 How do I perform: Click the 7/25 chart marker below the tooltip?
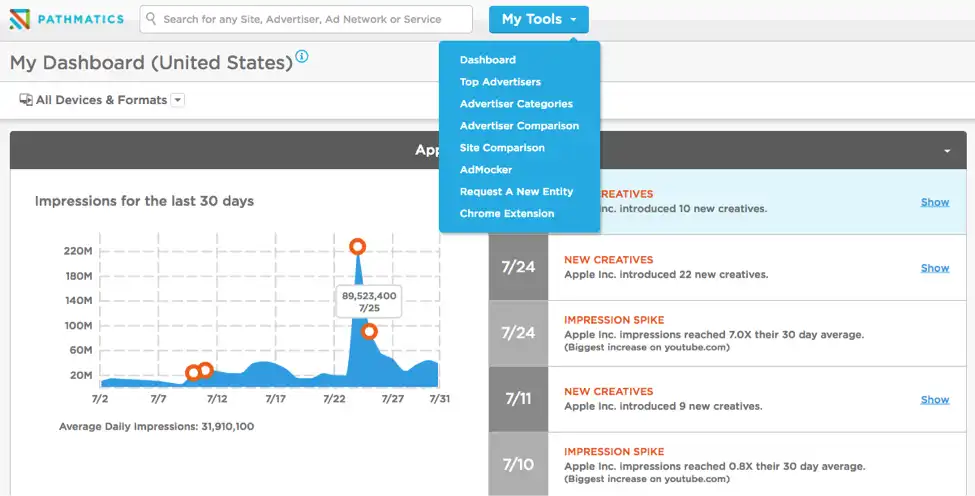point(369,331)
